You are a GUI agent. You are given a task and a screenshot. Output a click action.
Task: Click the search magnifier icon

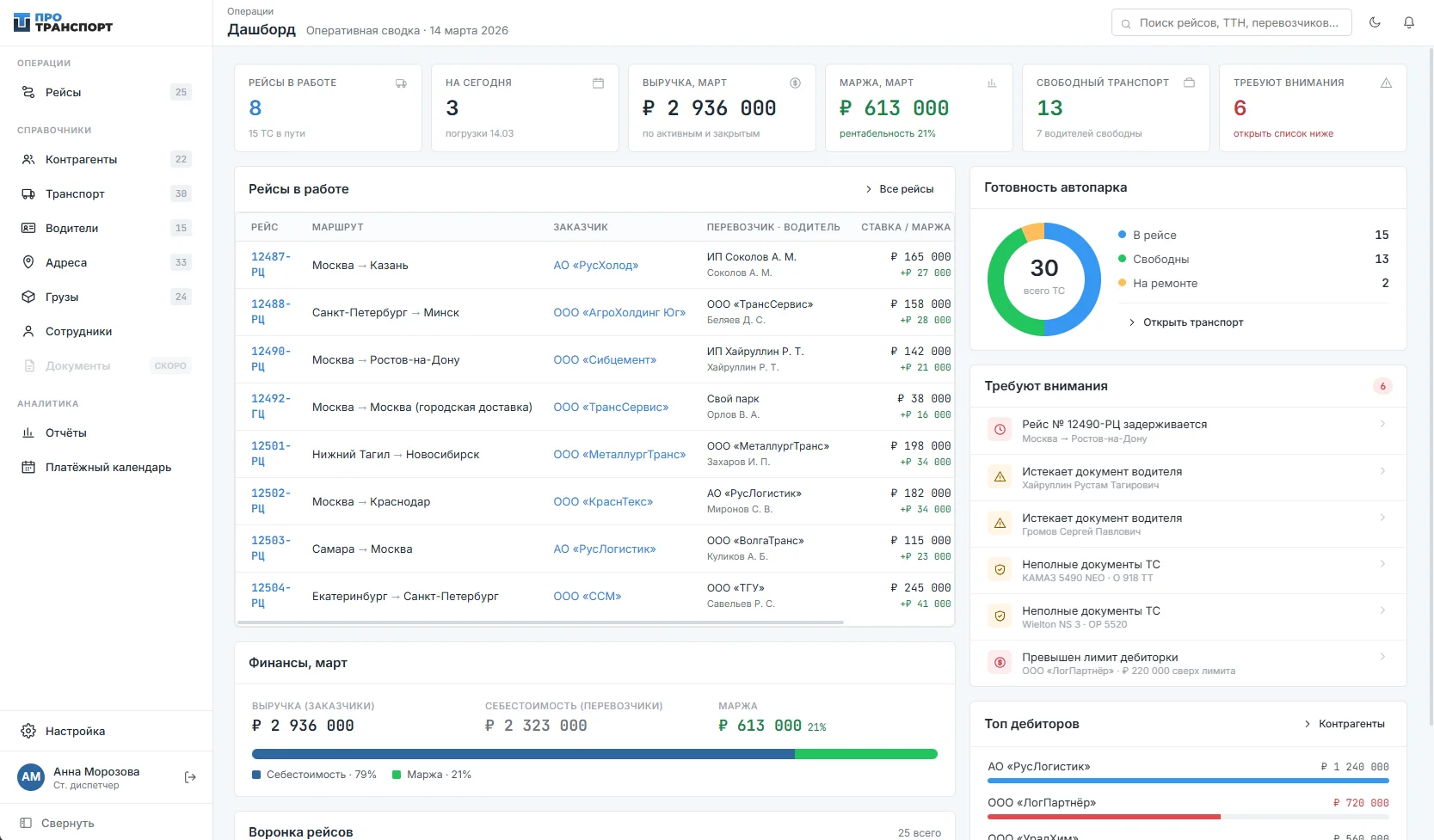[1126, 23]
